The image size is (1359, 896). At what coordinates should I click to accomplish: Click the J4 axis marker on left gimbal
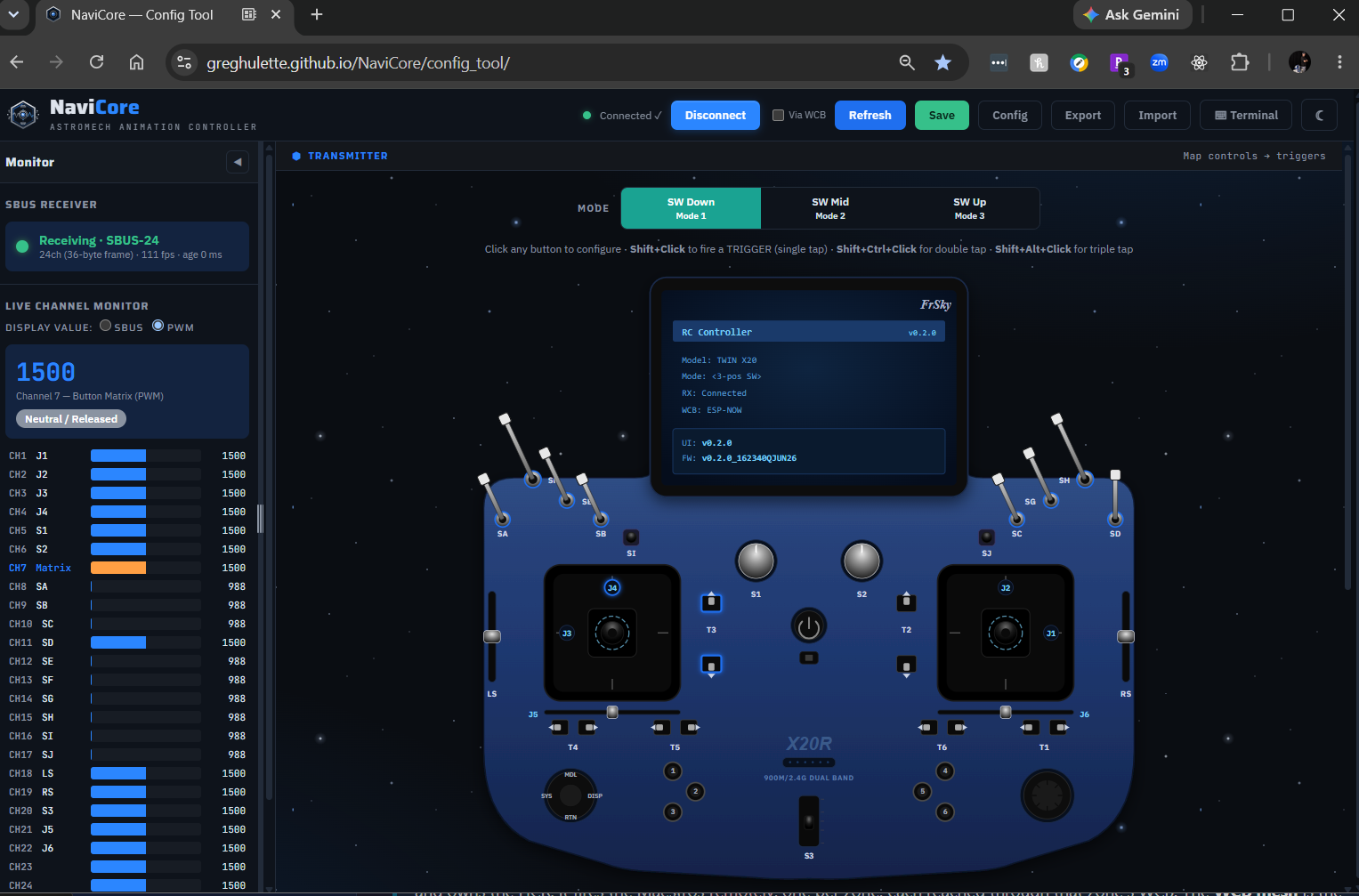click(x=612, y=587)
